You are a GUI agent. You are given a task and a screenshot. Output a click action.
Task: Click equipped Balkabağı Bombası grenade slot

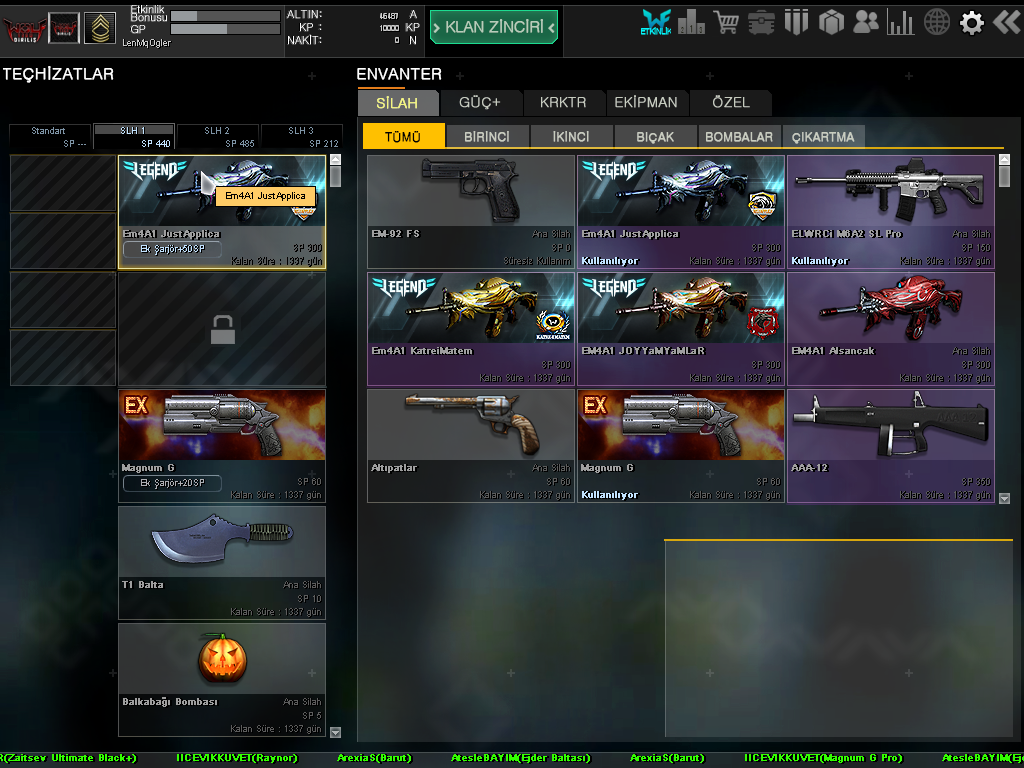click(x=222, y=680)
